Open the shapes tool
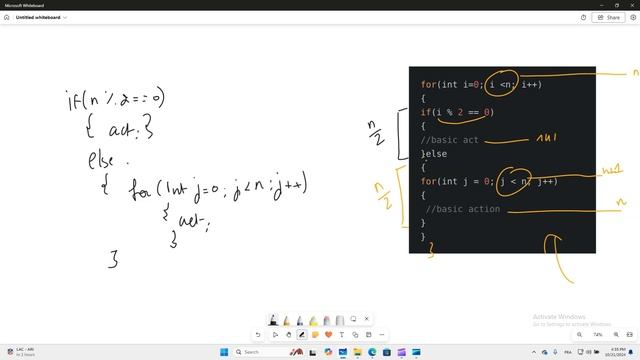The image size is (640, 360). 355,335
